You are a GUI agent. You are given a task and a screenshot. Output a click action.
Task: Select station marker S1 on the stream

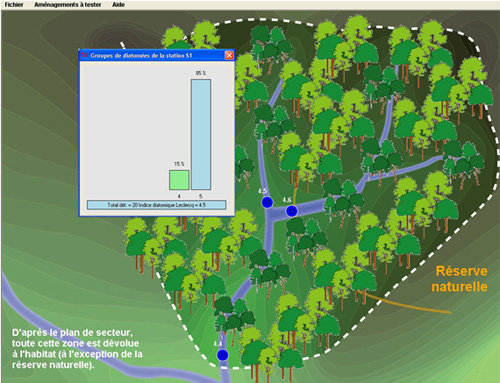[x=267, y=202]
